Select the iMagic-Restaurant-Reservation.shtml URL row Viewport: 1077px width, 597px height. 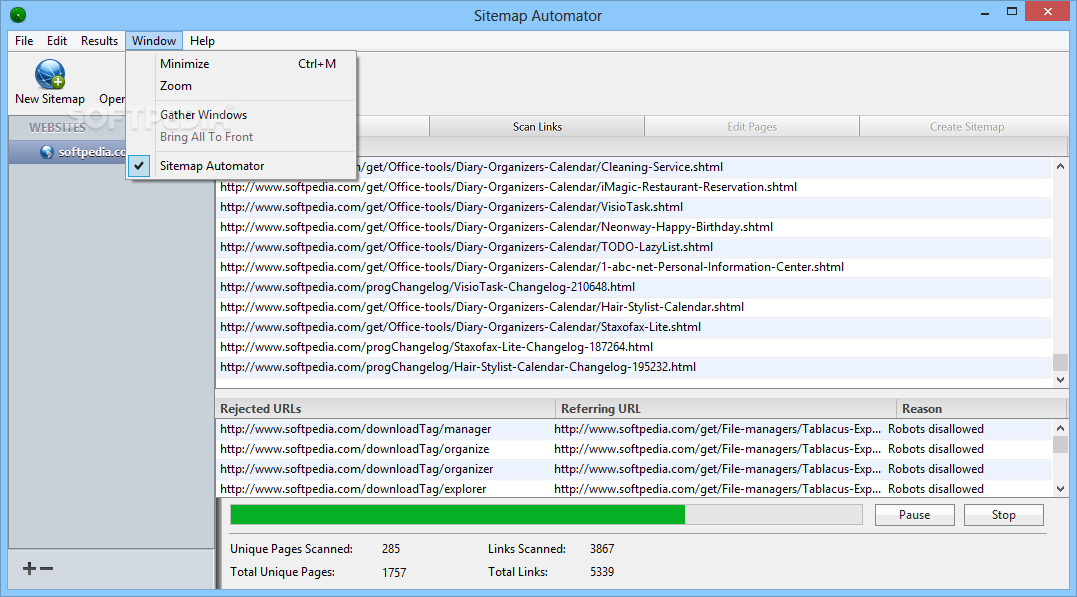click(634, 187)
